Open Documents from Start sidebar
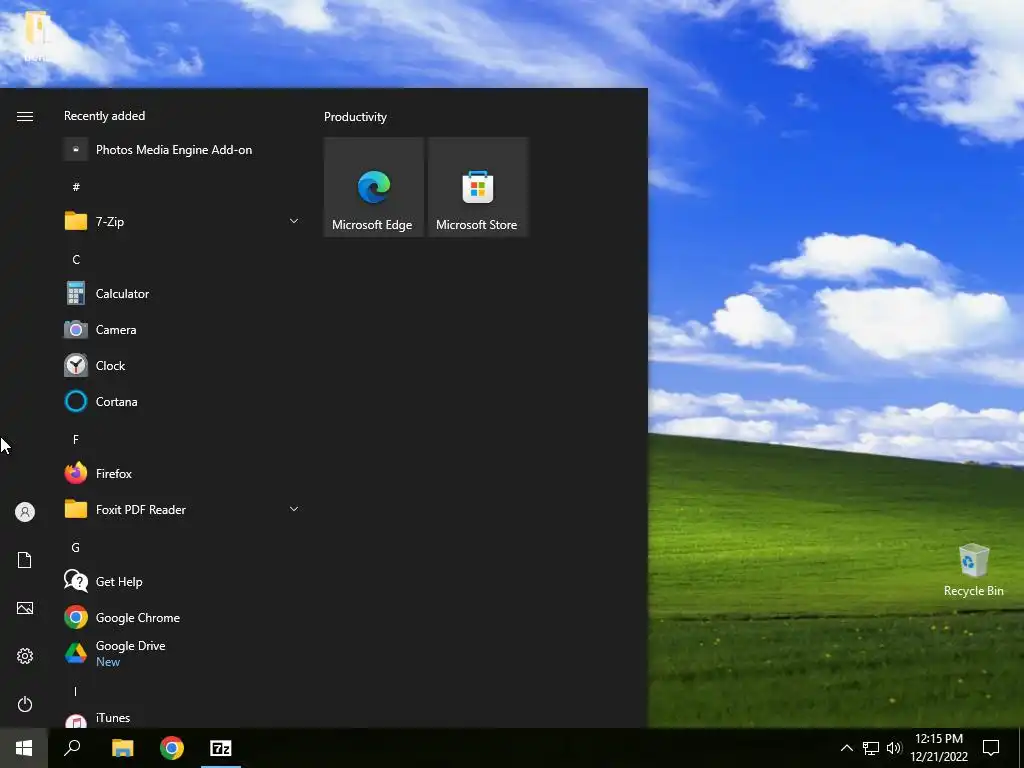1024x768 pixels. click(25, 560)
